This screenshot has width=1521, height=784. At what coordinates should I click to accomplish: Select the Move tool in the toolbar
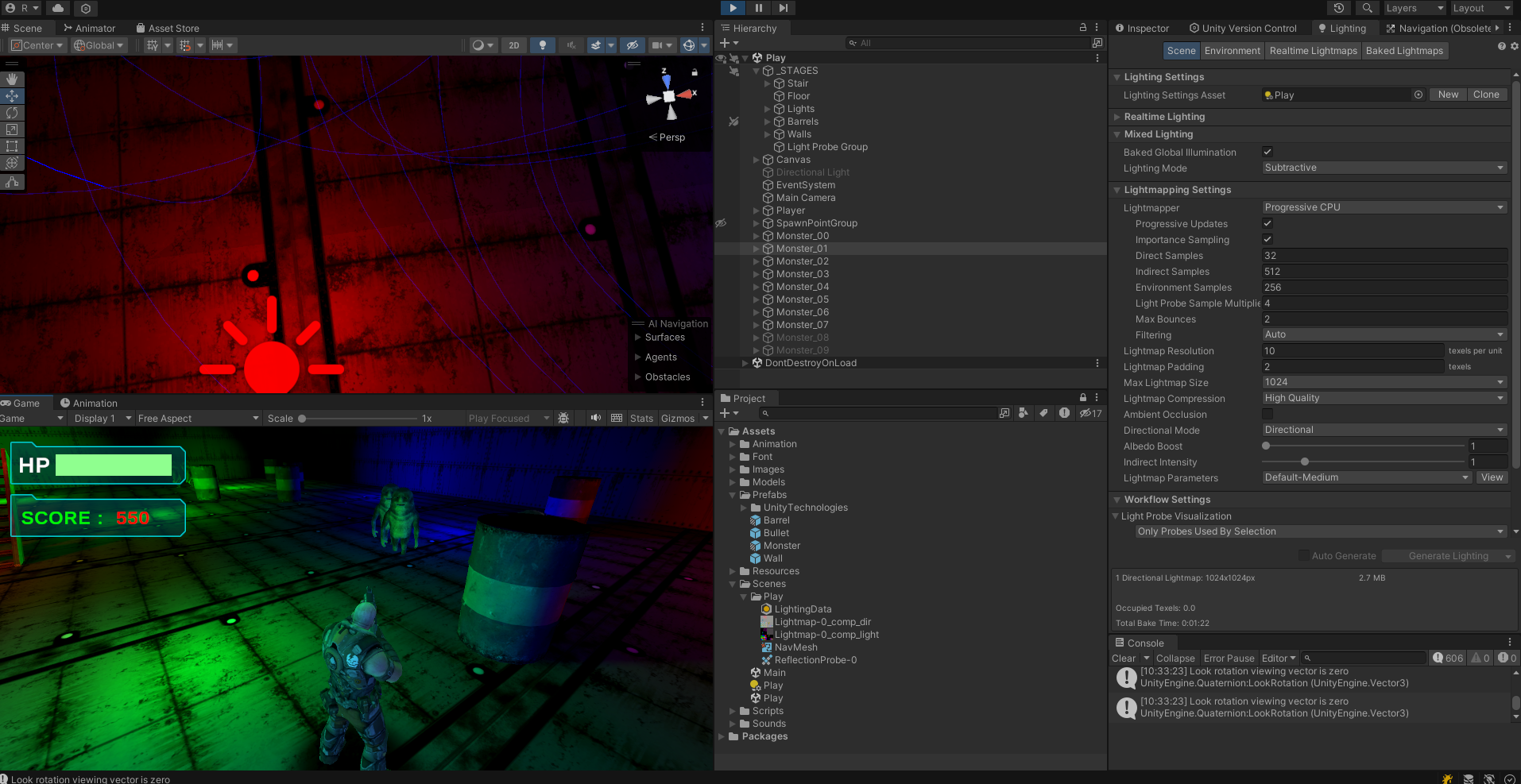12,96
